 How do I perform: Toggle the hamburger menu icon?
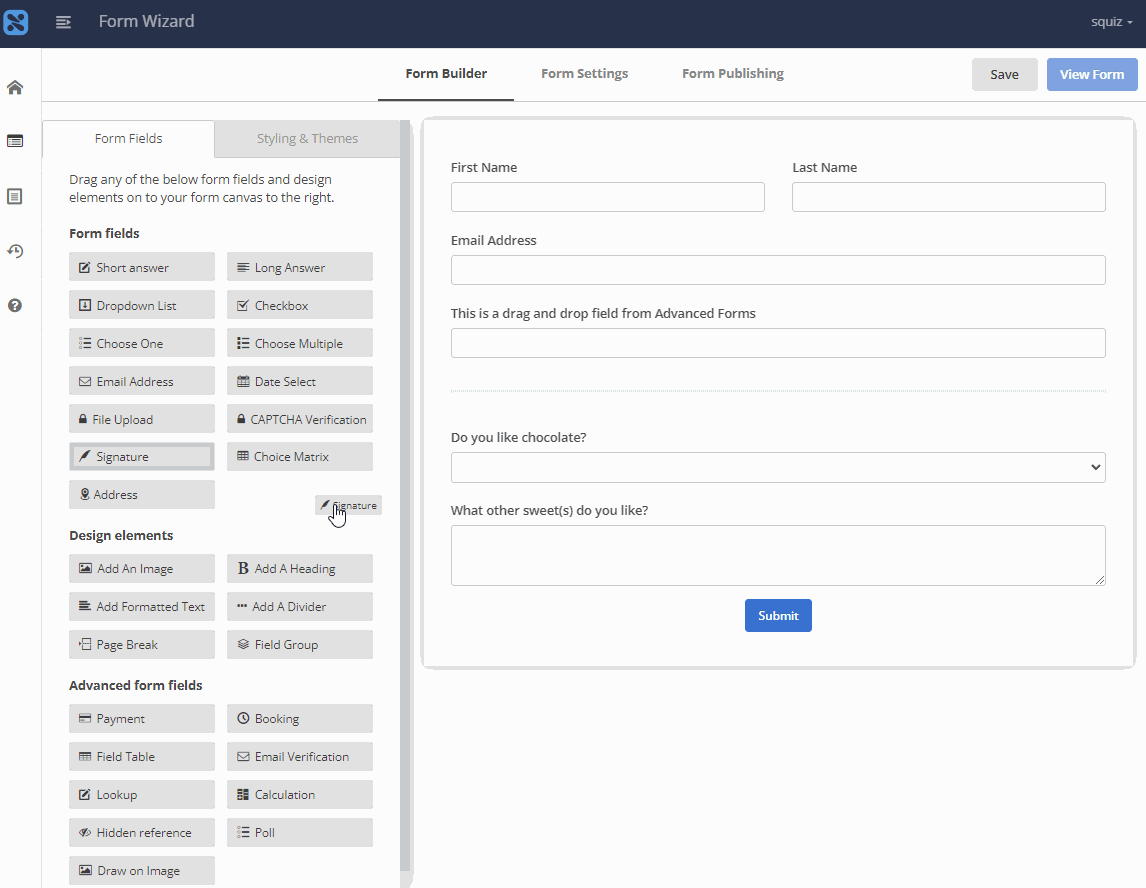(x=64, y=22)
